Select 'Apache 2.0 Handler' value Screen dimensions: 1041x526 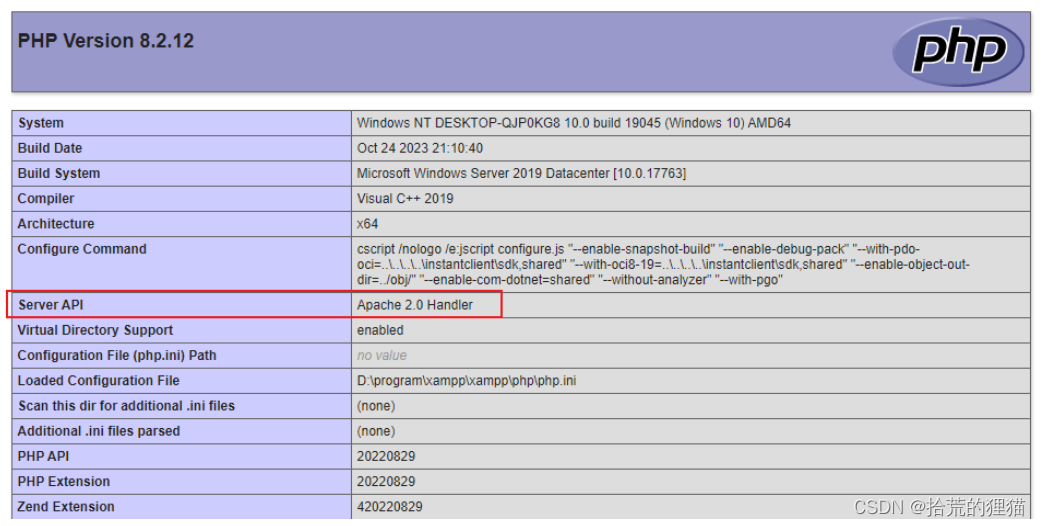[x=415, y=305]
